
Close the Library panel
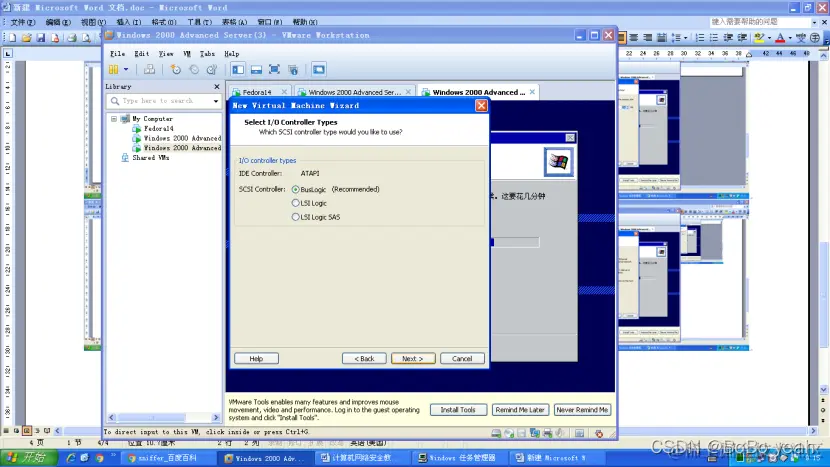(x=216, y=86)
